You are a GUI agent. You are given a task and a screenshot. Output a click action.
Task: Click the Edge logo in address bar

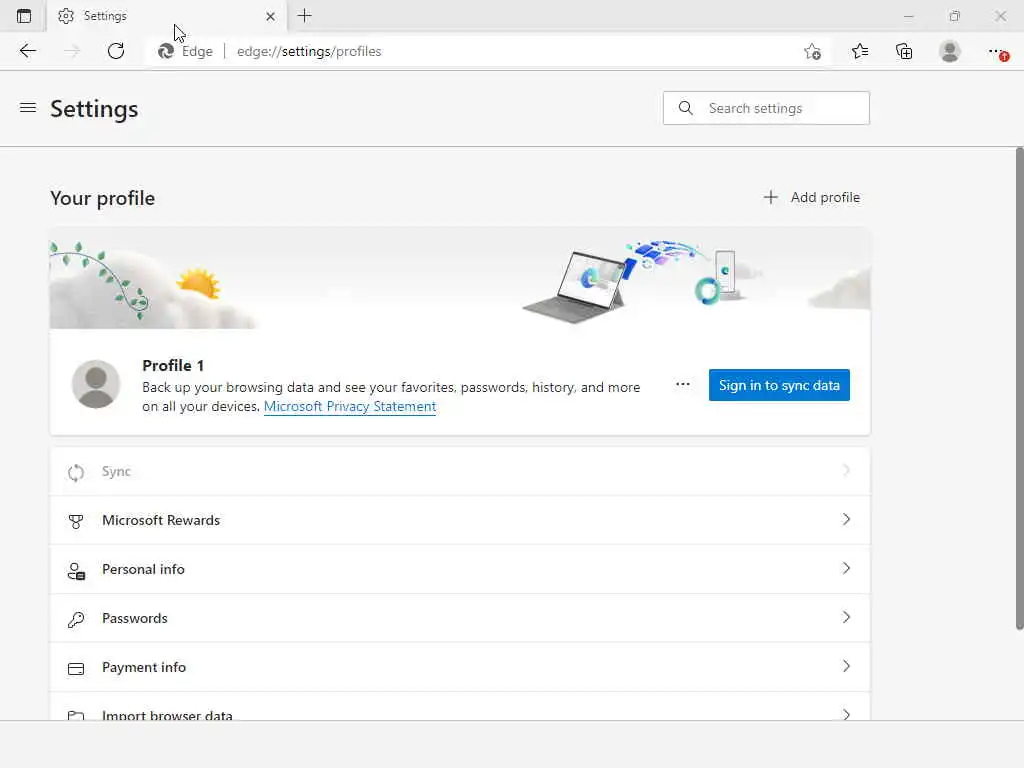tap(166, 51)
